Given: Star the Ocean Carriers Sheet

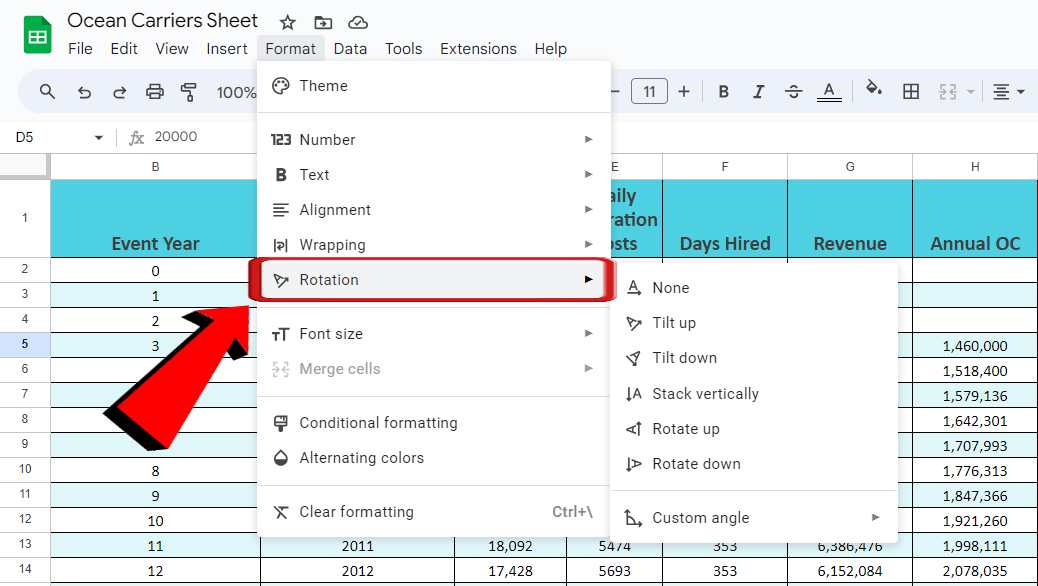Looking at the screenshot, I should (287, 20).
